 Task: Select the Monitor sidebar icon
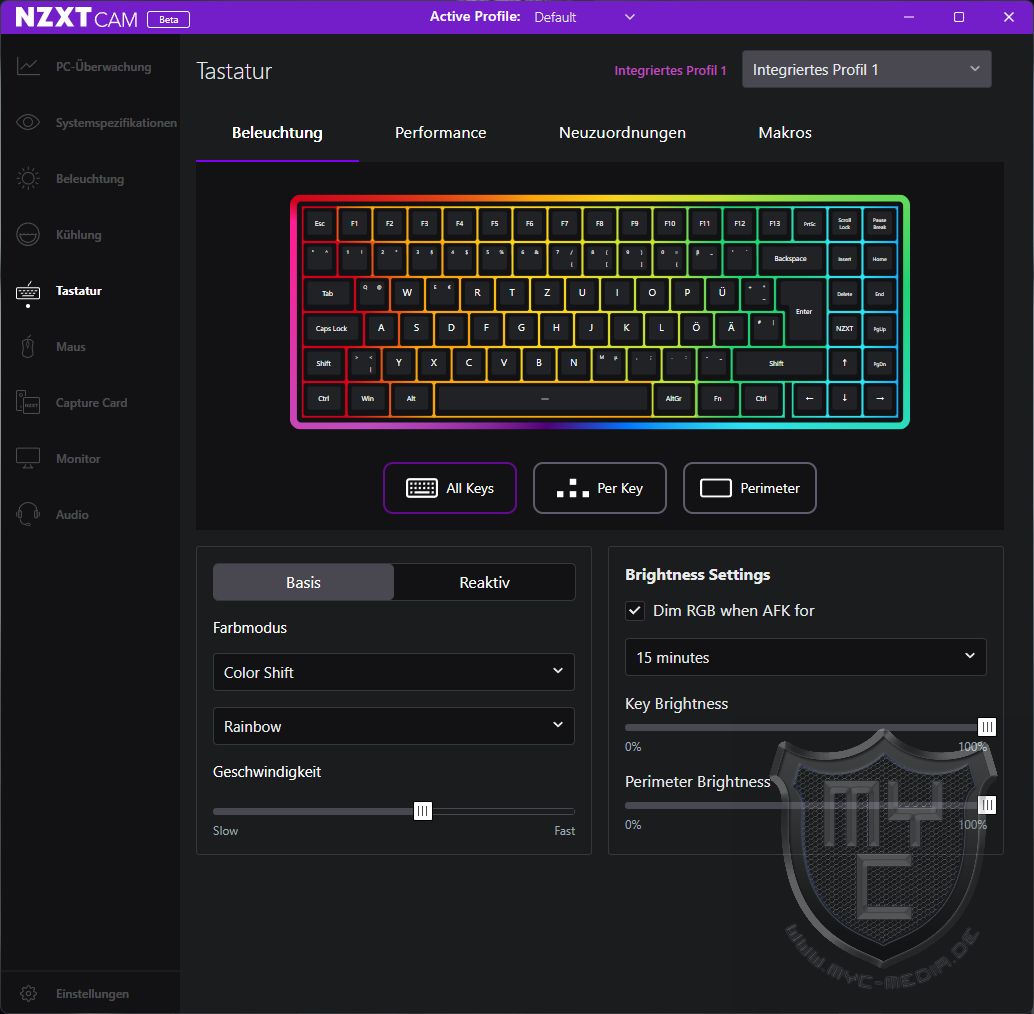pyautogui.click(x=28, y=459)
